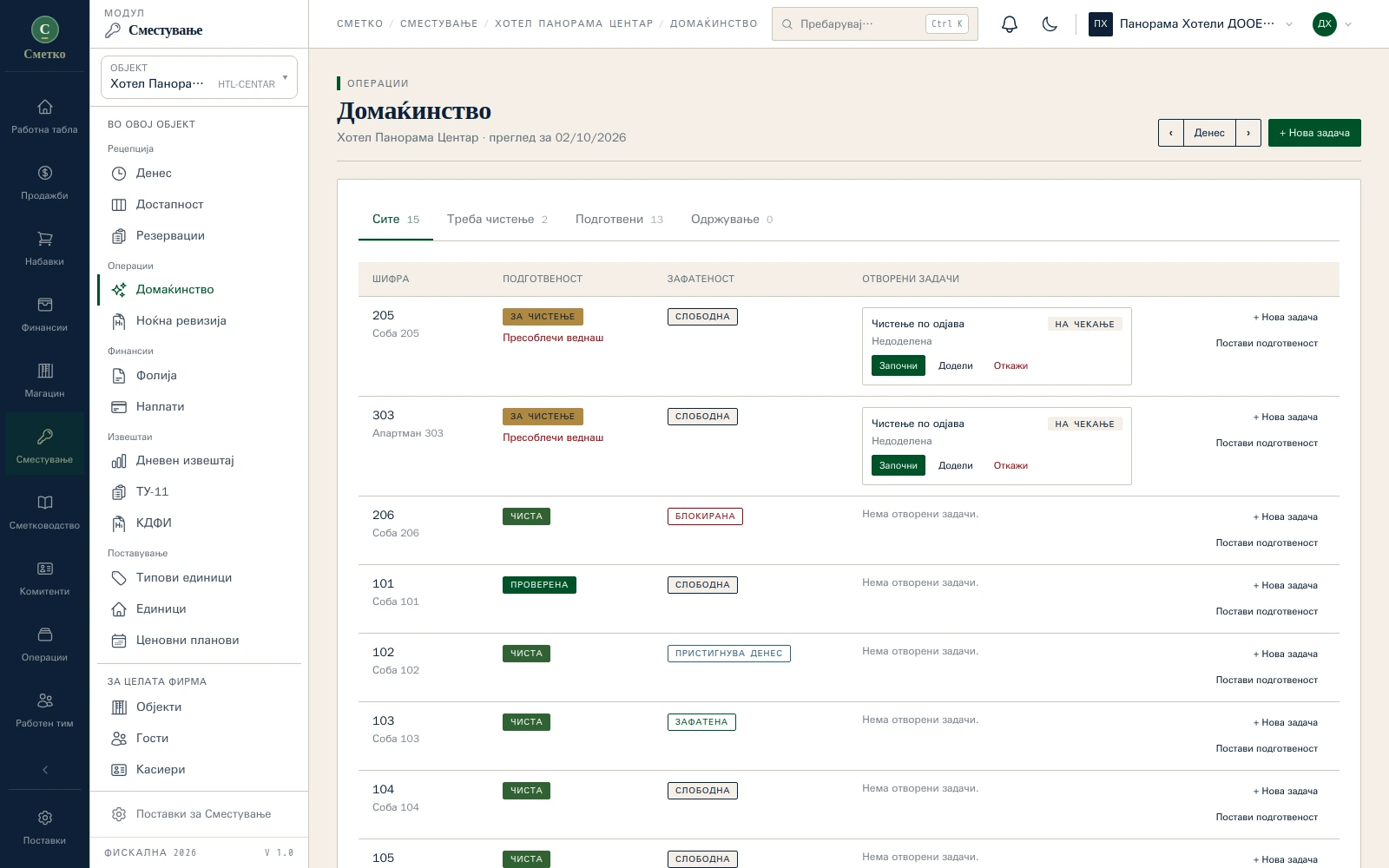
Task: Focus the Пребарувај search field
Action: click(x=875, y=24)
